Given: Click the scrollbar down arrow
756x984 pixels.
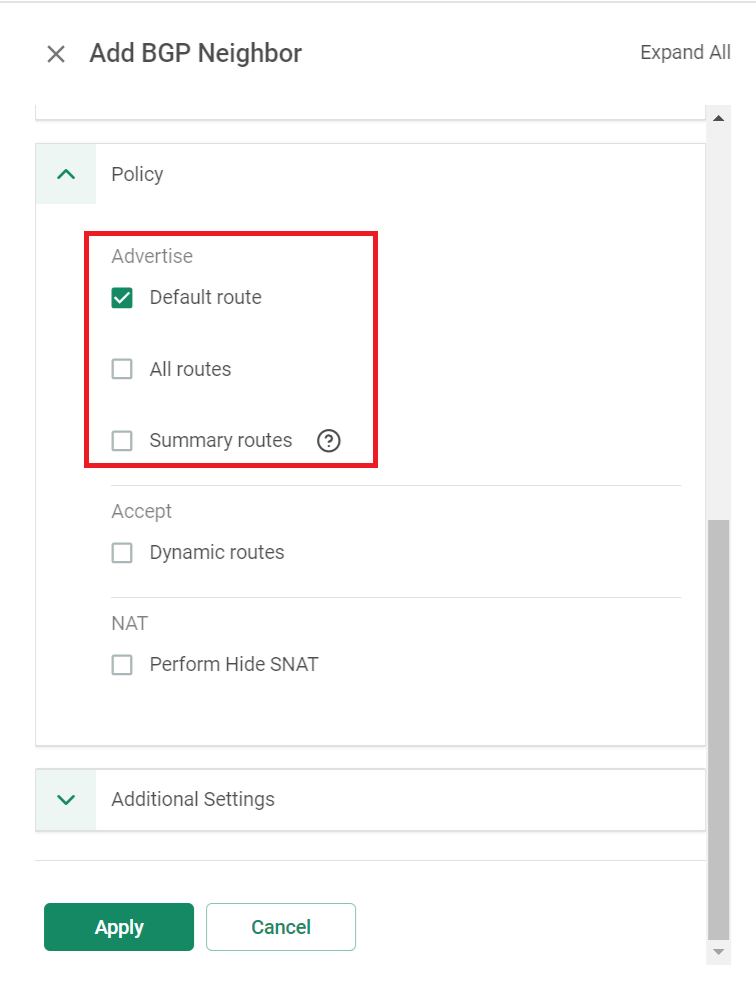Looking at the screenshot, I should (x=719, y=952).
